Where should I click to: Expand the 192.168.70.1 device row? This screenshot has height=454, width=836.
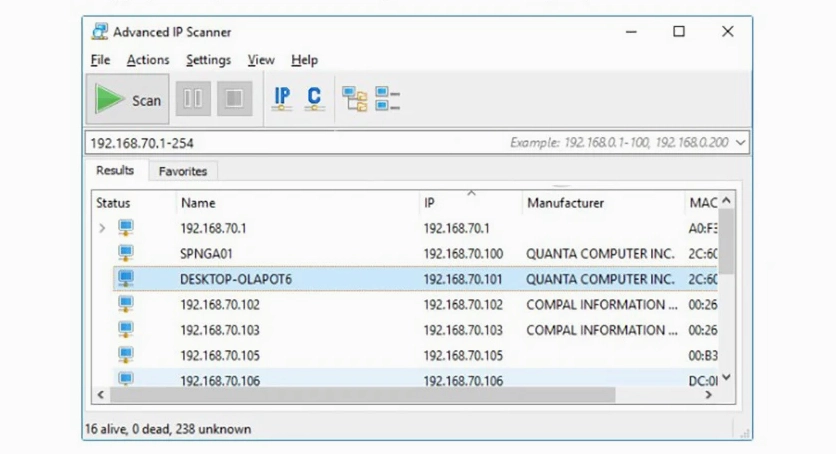click(101, 229)
